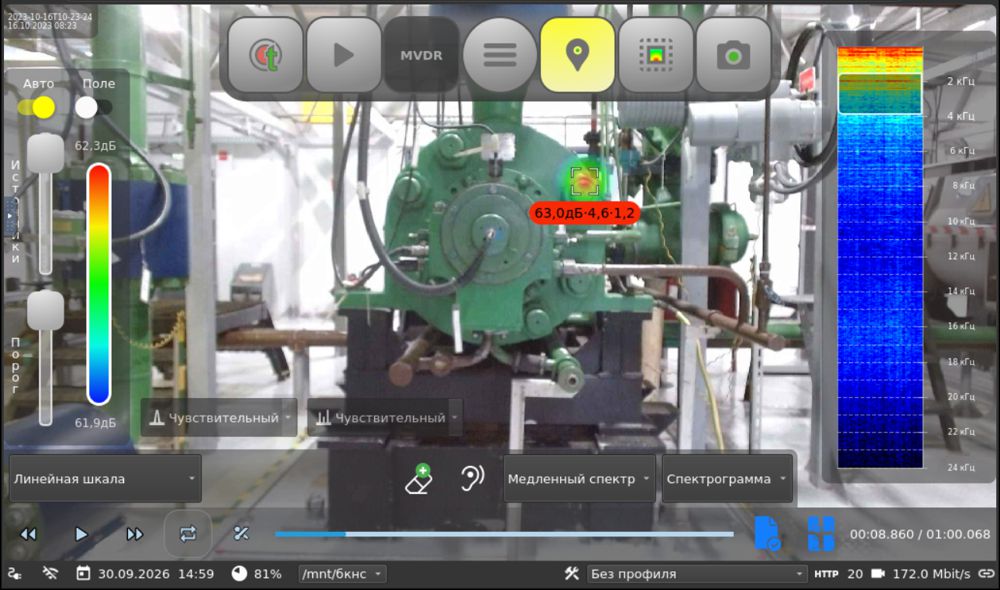Toggle the loop playback button
The width and height of the screenshot is (1000, 590).
tap(188, 533)
